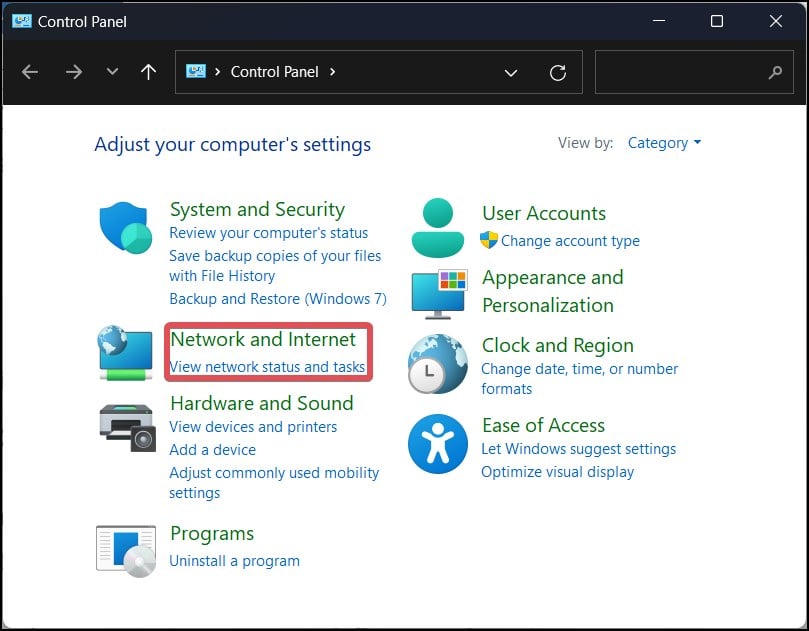Go up one folder level

click(149, 72)
